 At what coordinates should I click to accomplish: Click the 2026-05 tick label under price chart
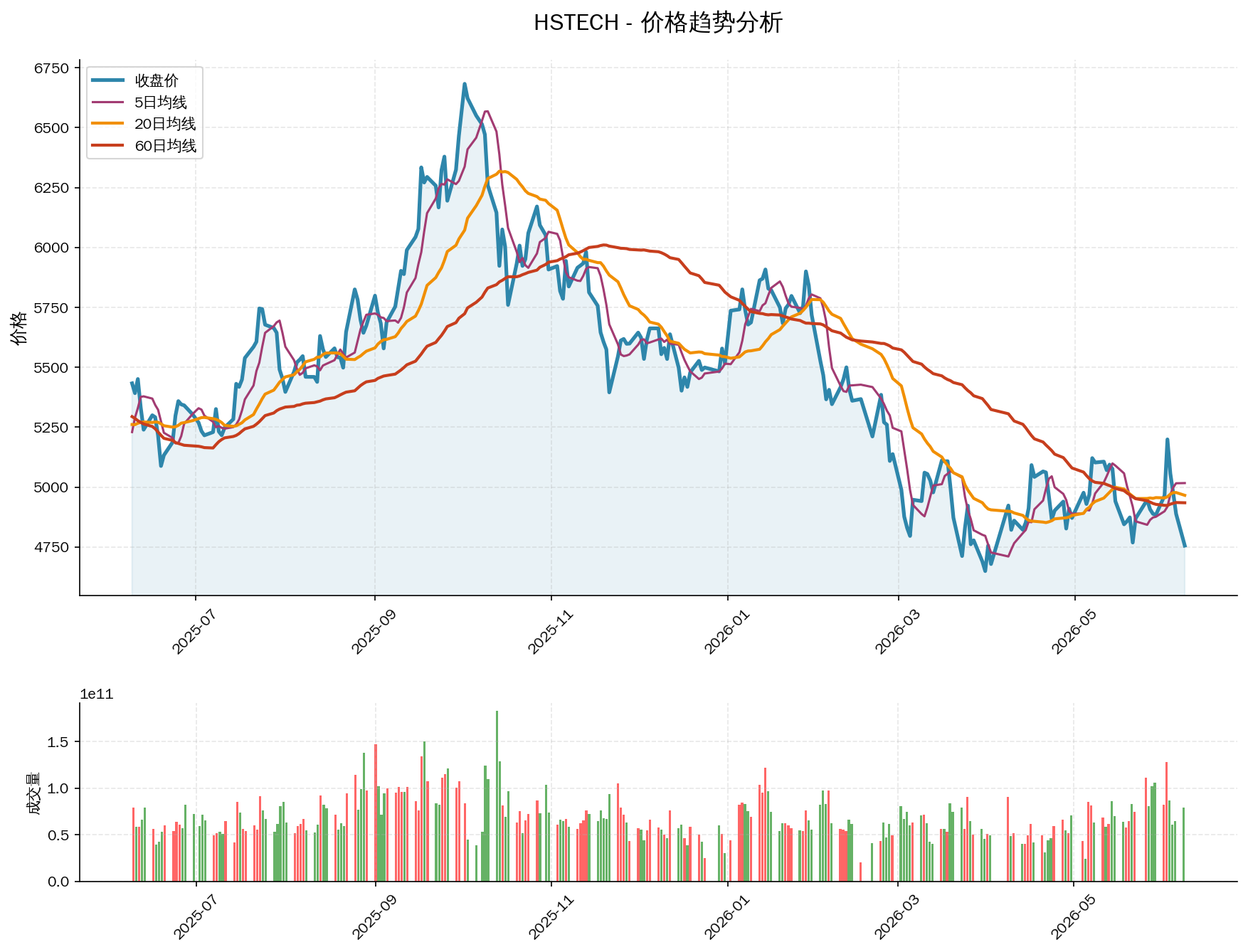point(1072,632)
